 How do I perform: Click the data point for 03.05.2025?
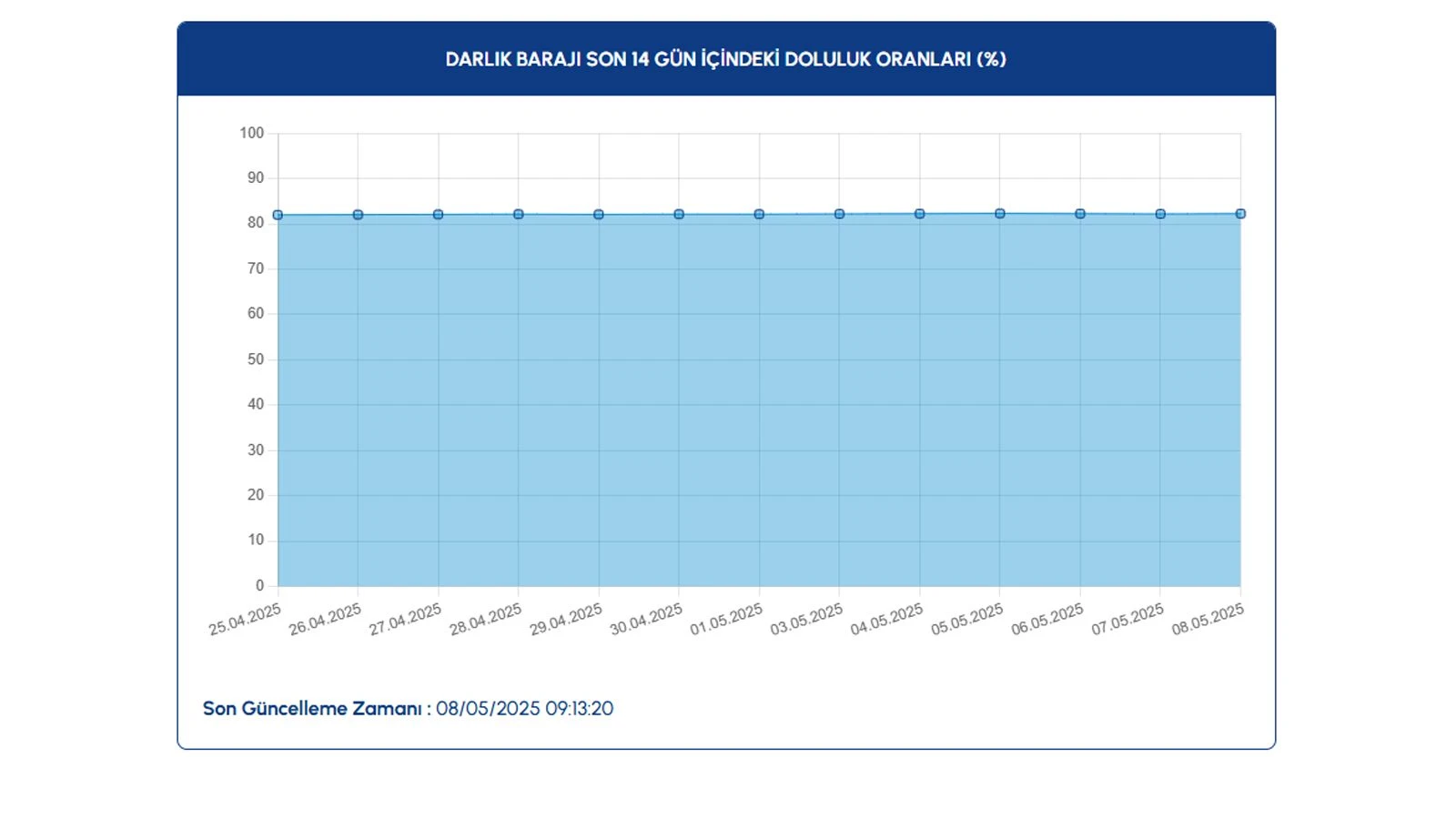pyautogui.click(x=839, y=214)
